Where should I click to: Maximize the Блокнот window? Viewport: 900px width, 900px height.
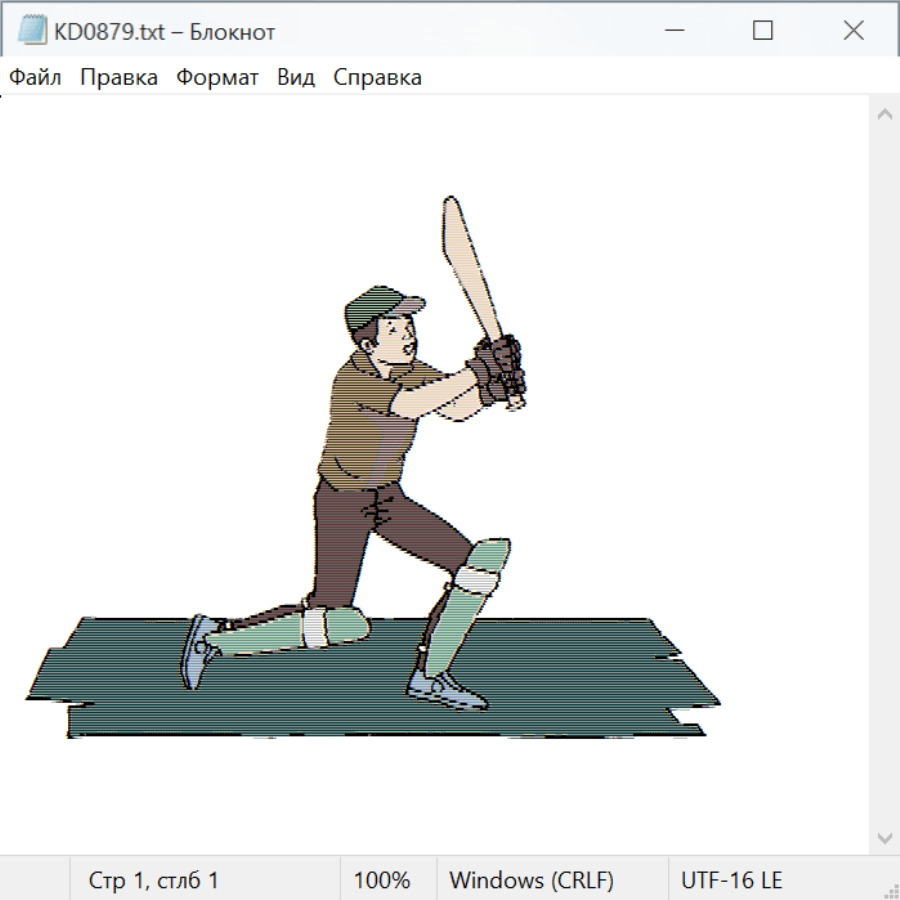coord(763,31)
